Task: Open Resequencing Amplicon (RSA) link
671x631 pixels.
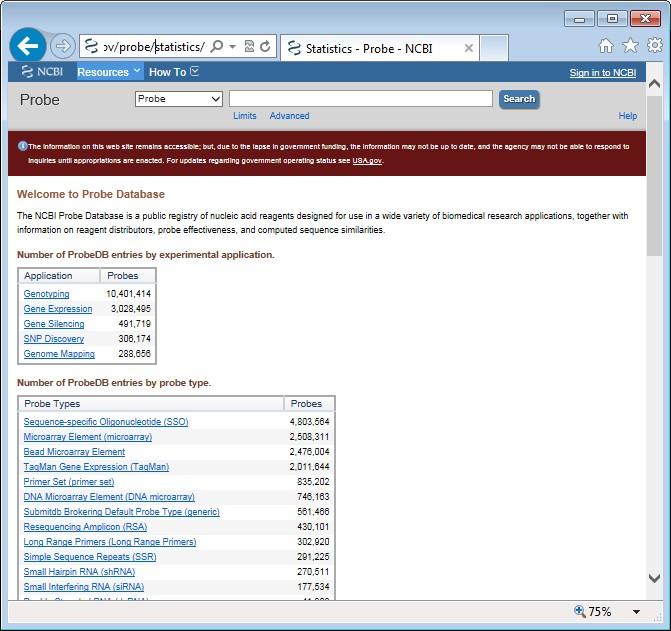Action: pyautogui.click(x=85, y=527)
